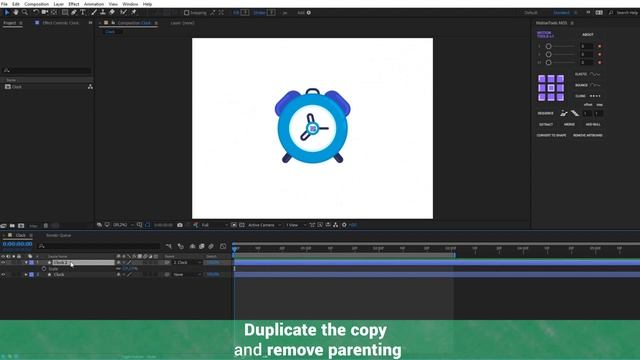Click the MotionTools sequence ascending icon
The height and width of the screenshot is (360, 640).
click(564, 113)
